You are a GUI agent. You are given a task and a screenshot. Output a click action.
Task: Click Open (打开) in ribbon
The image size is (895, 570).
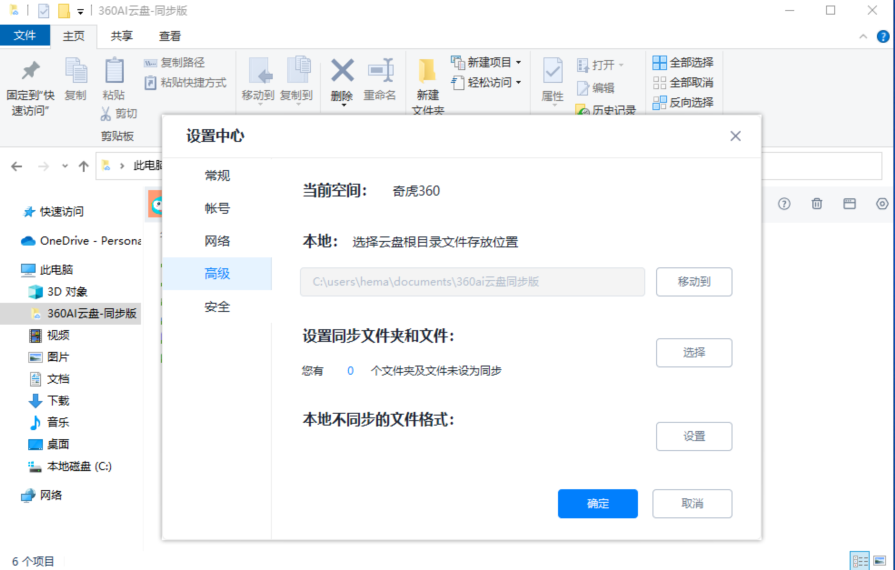coord(600,65)
